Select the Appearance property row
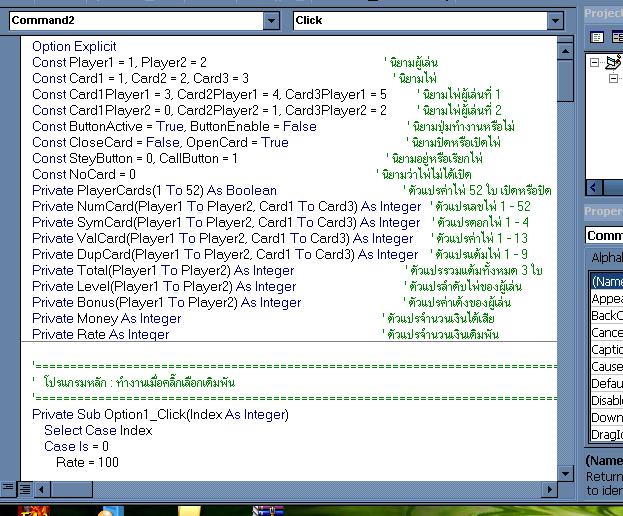 pos(607,299)
